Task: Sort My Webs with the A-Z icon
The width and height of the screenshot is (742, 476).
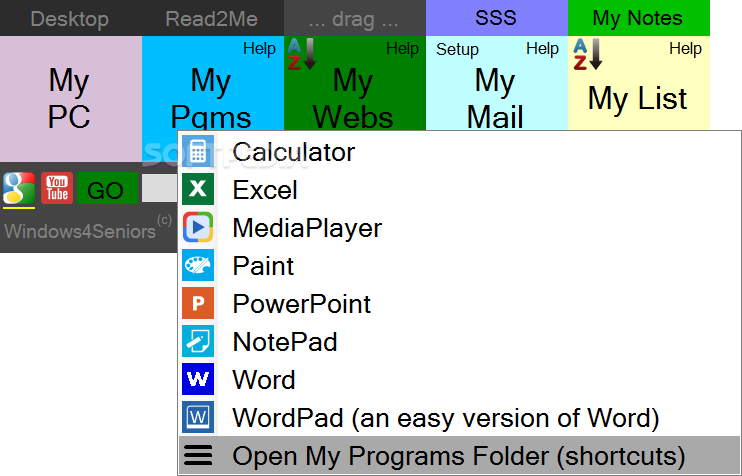Action: click(x=301, y=54)
